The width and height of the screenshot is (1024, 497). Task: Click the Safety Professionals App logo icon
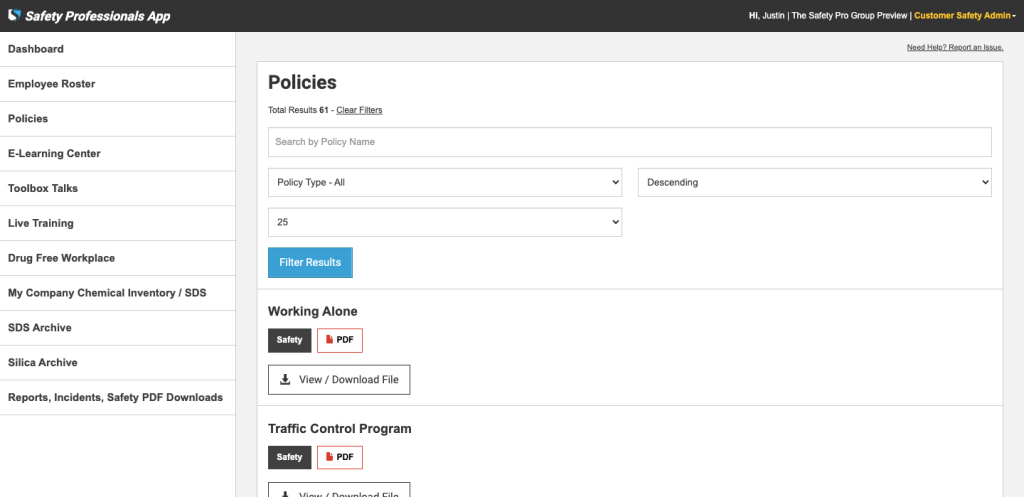(x=14, y=15)
